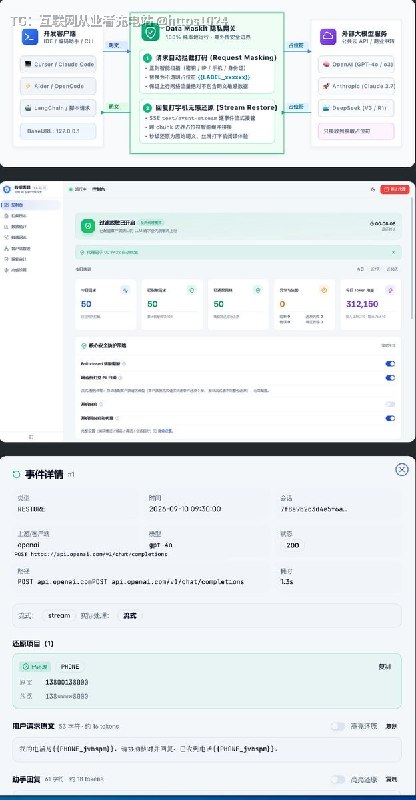The width and height of the screenshot is (416, 800).
Task: Click the dashboard app logo icon
Action: click(x=7, y=189)
